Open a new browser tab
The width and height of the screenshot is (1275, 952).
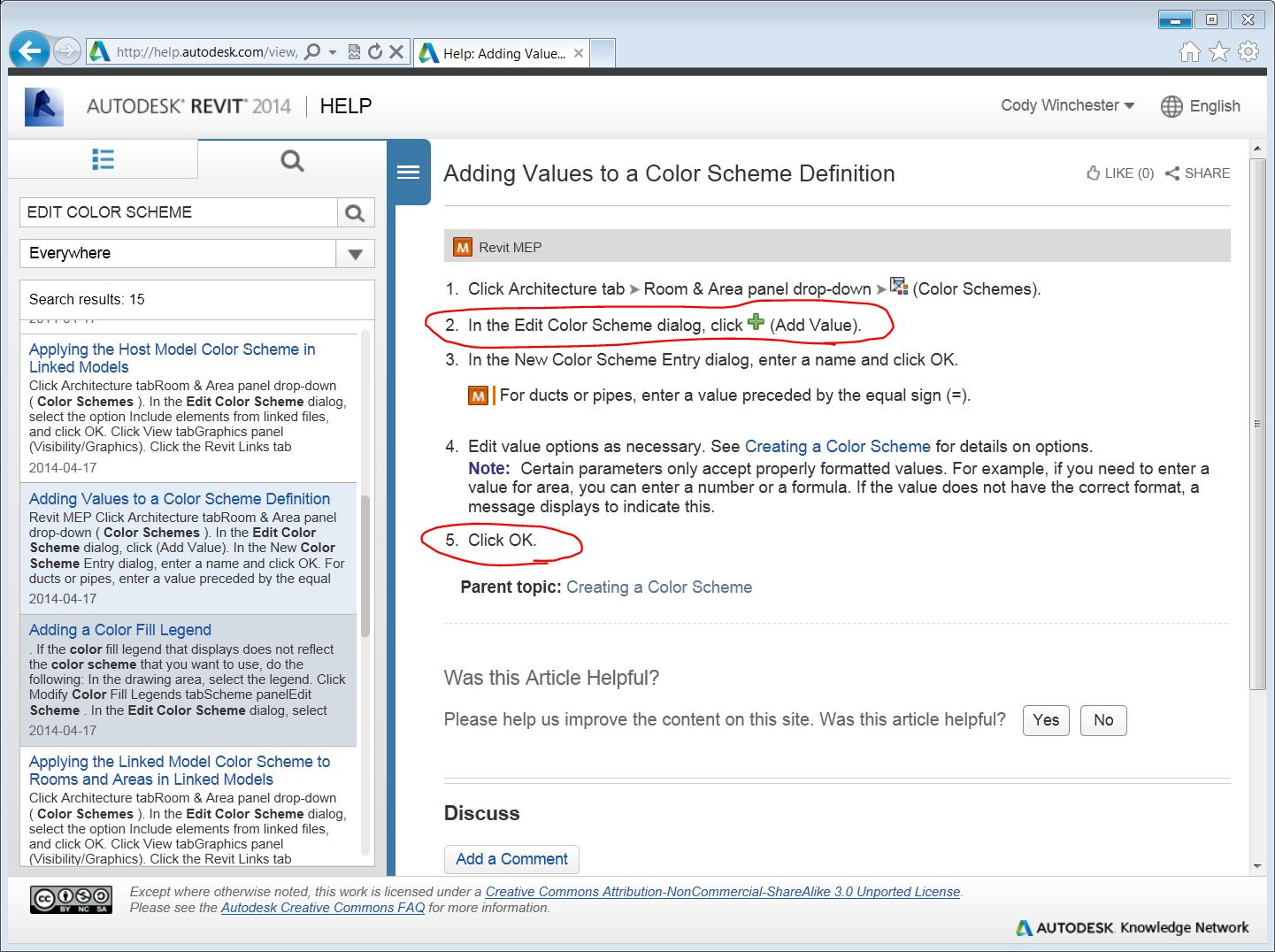(603, 53)
